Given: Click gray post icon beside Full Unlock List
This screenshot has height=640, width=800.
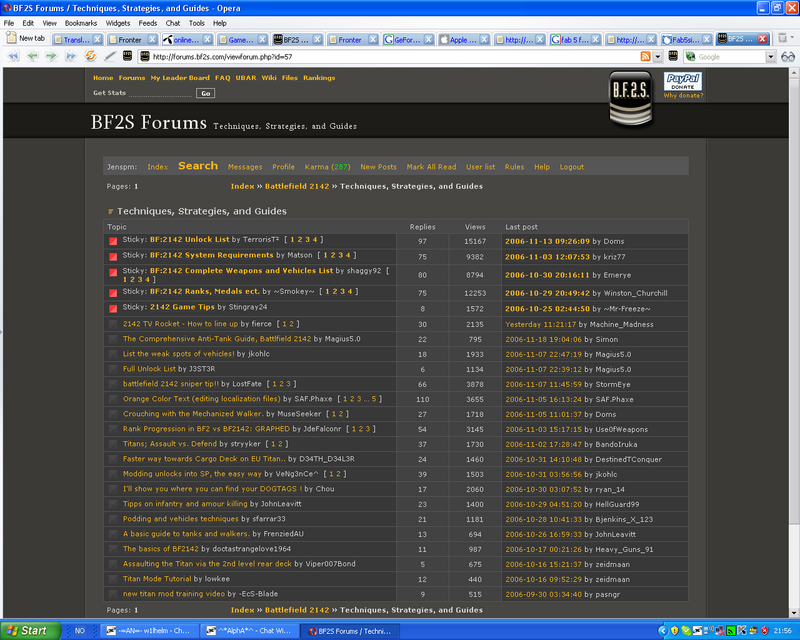Looking at the screenshot, I should click(113, 369).
